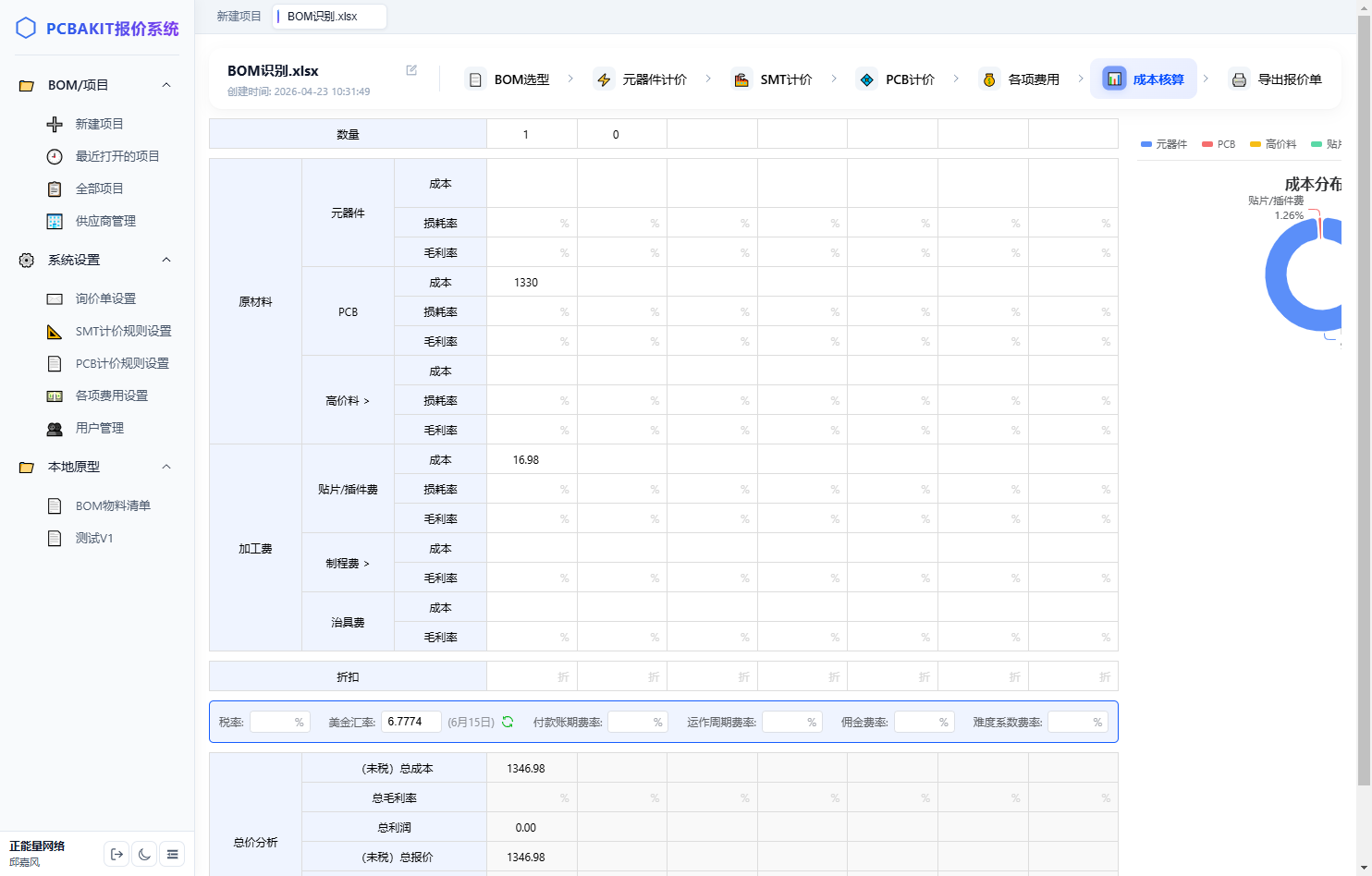Click the logout icon at sidebar bottom
Viewport: 1372px width, 876px height.
click(116, 854)
